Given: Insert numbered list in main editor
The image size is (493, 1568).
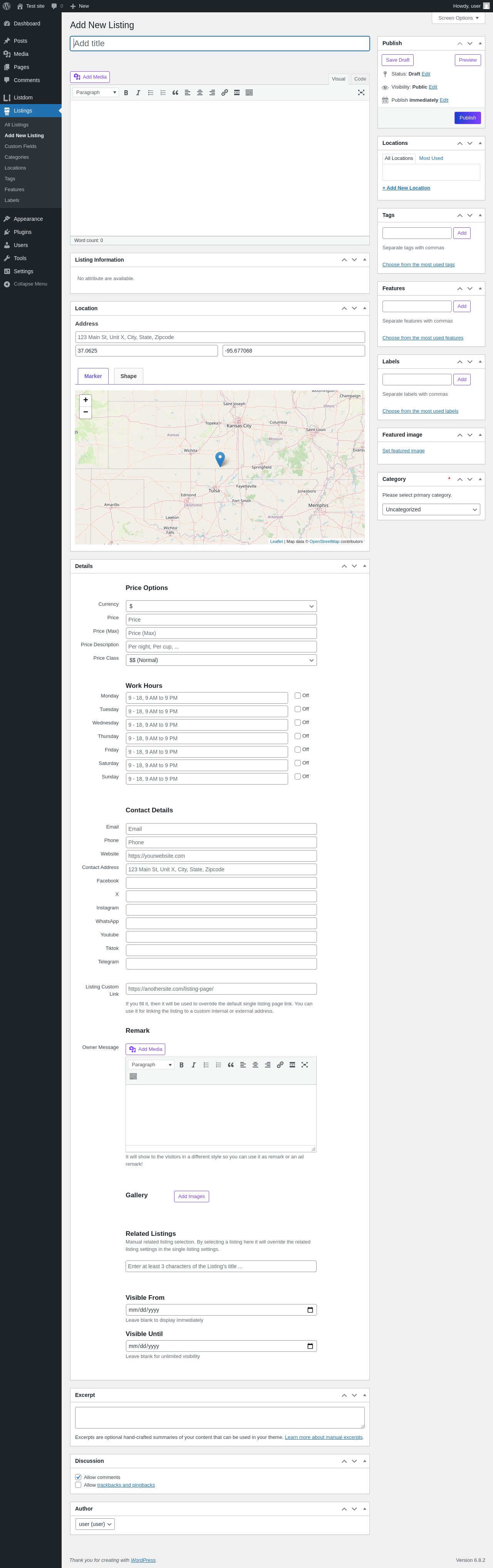Looking at the screenshot, I should (163, 92).
